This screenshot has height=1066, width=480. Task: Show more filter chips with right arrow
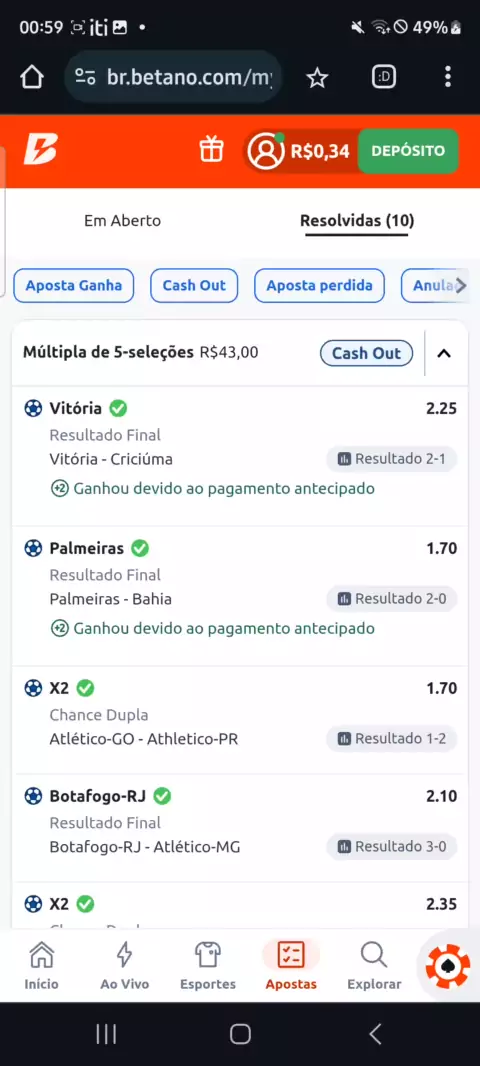(461, 286)
